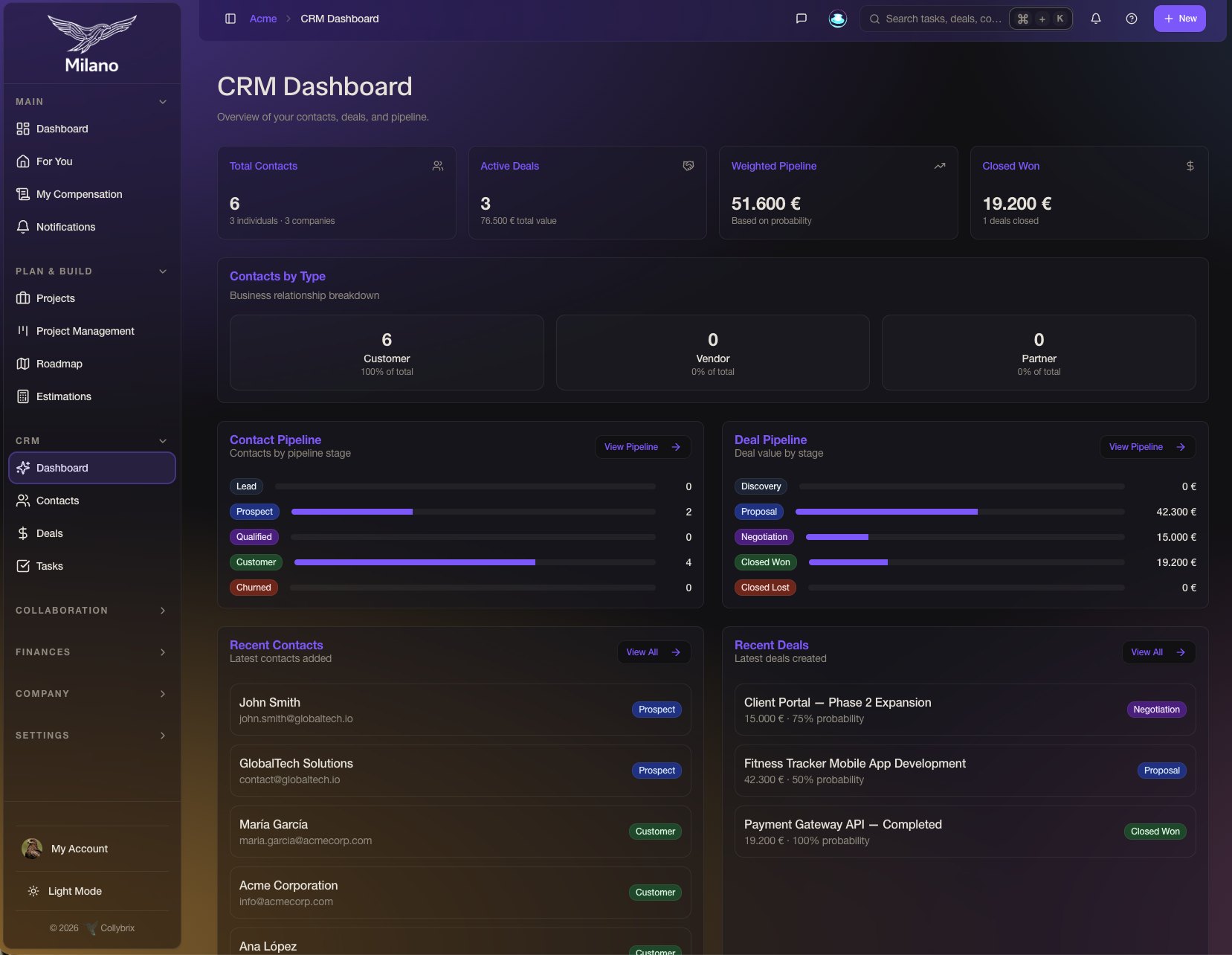Open the help question mark icon

(1132, 19)
